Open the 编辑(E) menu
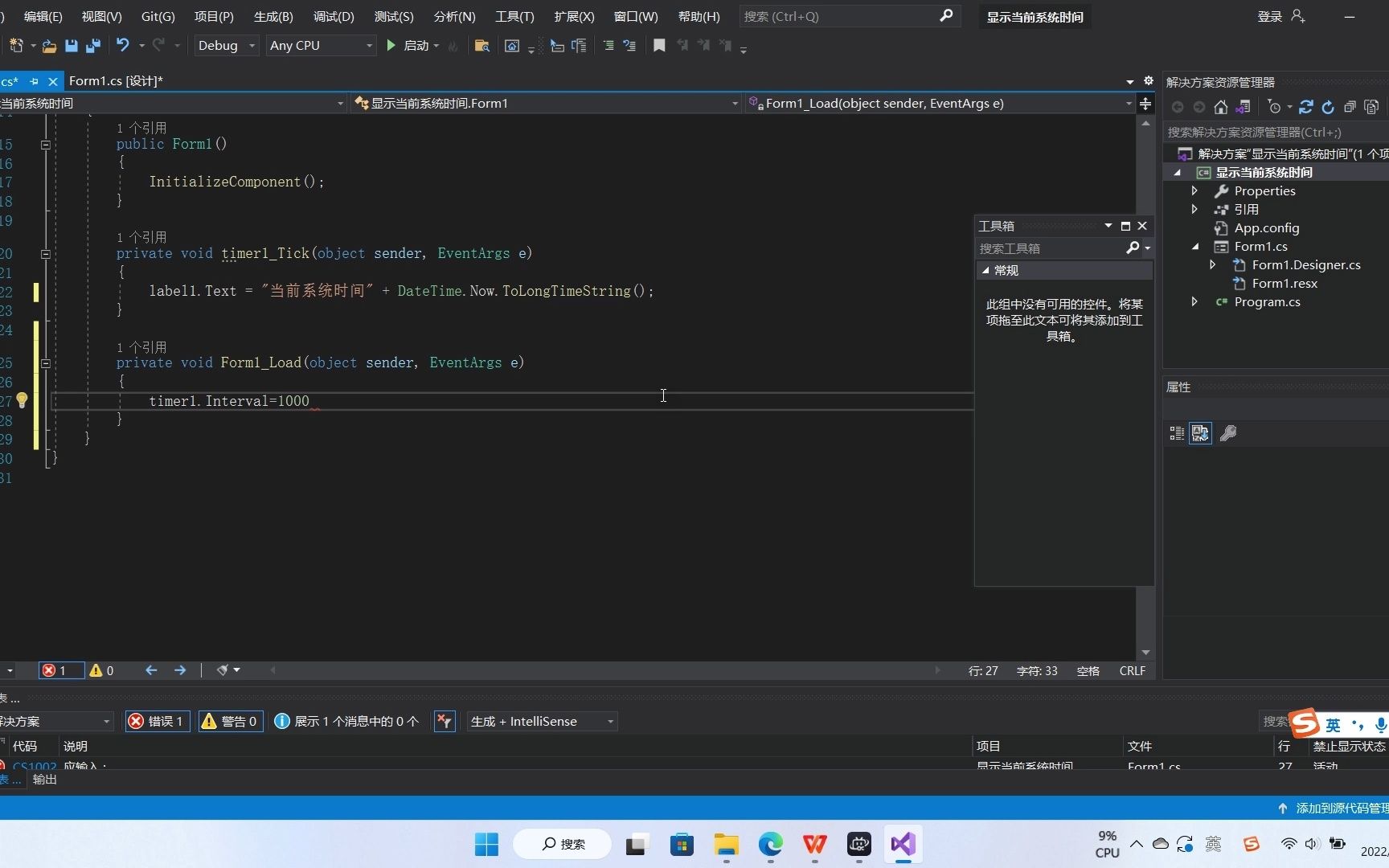The image size is (1389, 868). (x=43, y=16)
